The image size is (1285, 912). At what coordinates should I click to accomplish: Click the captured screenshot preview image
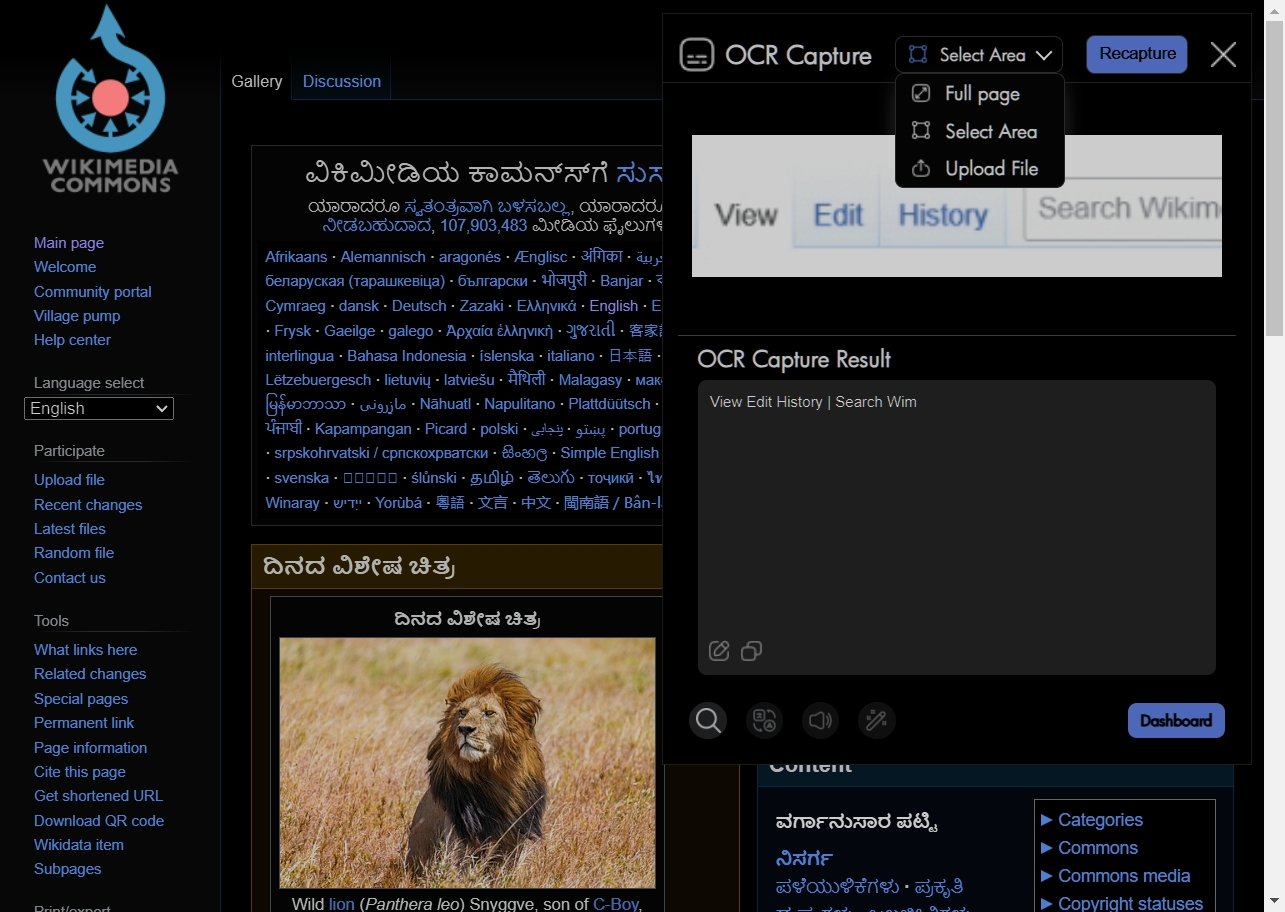coord(957,206)
